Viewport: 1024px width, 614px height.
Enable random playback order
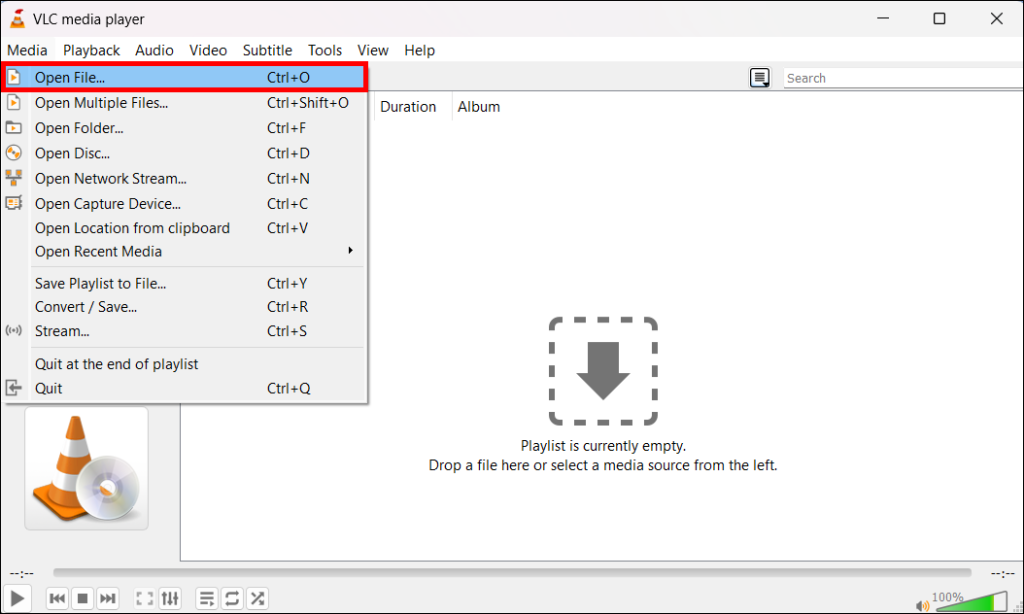pyautogui.click(x=257, y=598)
